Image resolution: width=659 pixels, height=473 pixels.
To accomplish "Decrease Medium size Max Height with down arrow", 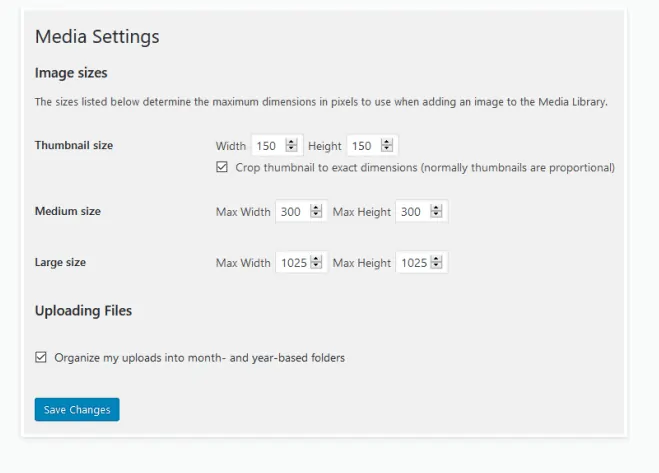I will [x=437, y=215].
